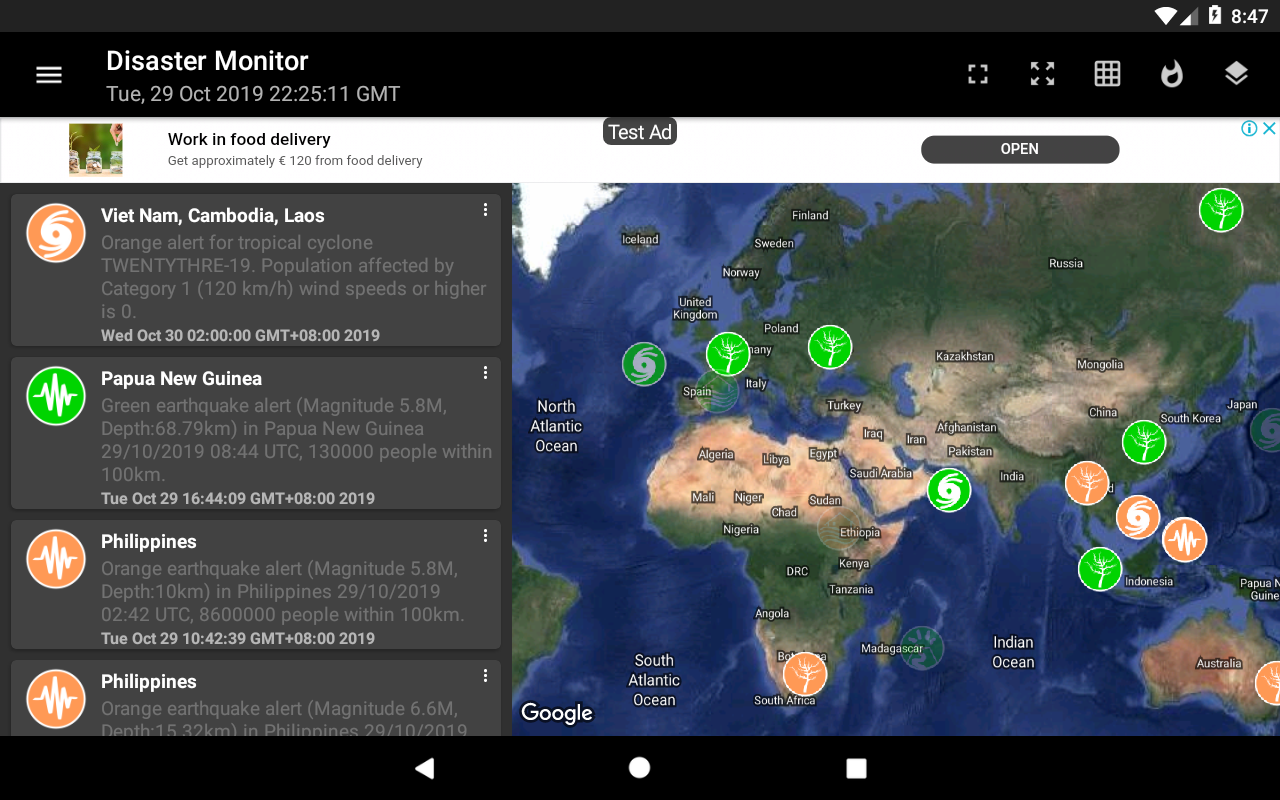Tap the ad info icon

point(1249,128)
